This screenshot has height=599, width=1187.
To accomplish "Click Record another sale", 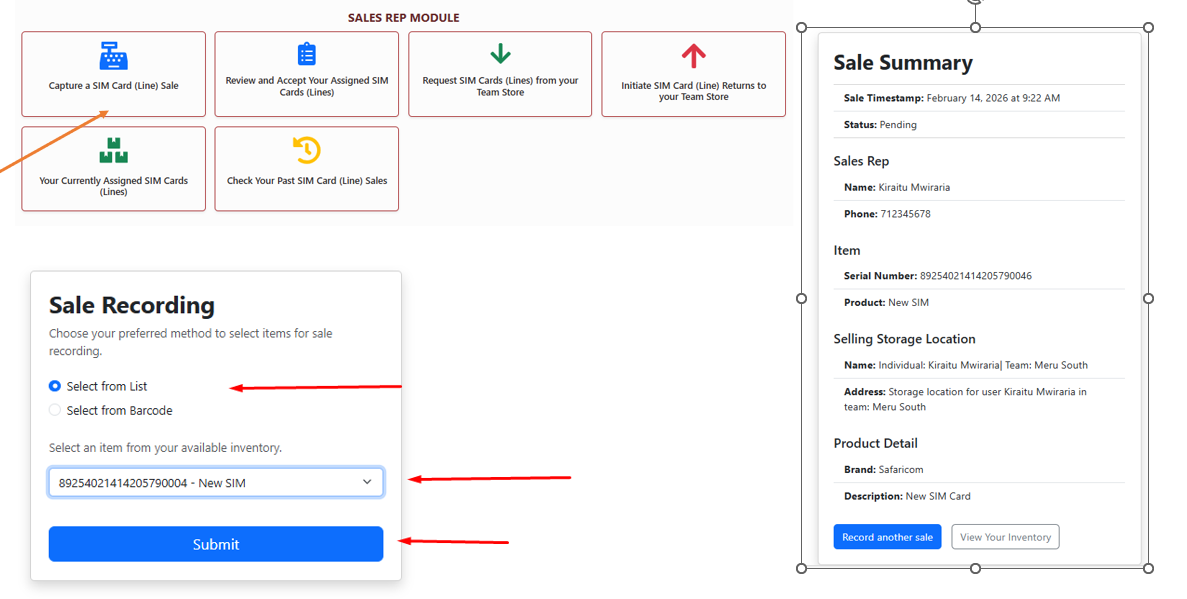I will pyautogui.click(x=887, y=536).
